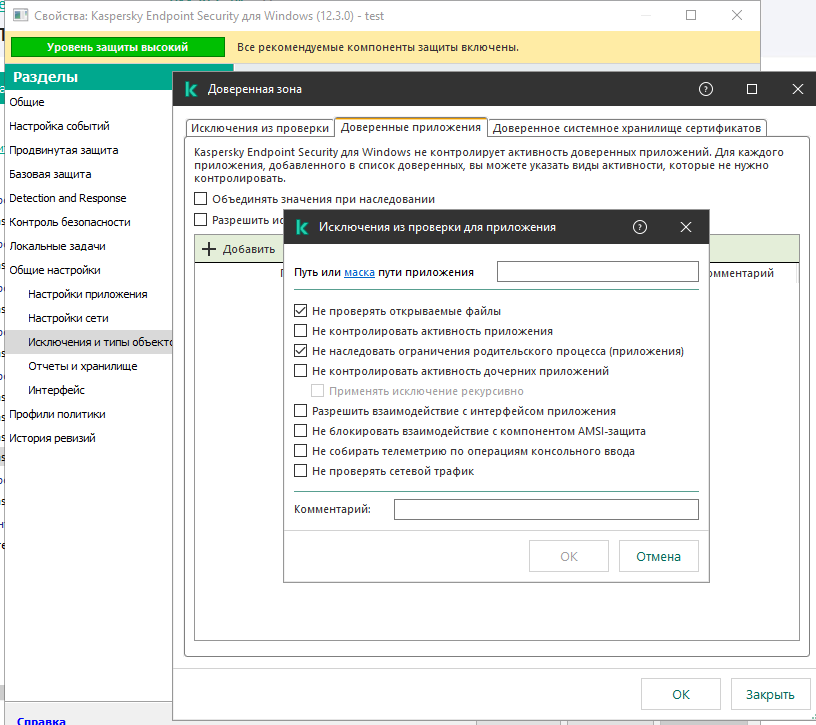Enable Не блокировать взаимодействие с компонентом AMSI-защита

click(x=301, y=431)
